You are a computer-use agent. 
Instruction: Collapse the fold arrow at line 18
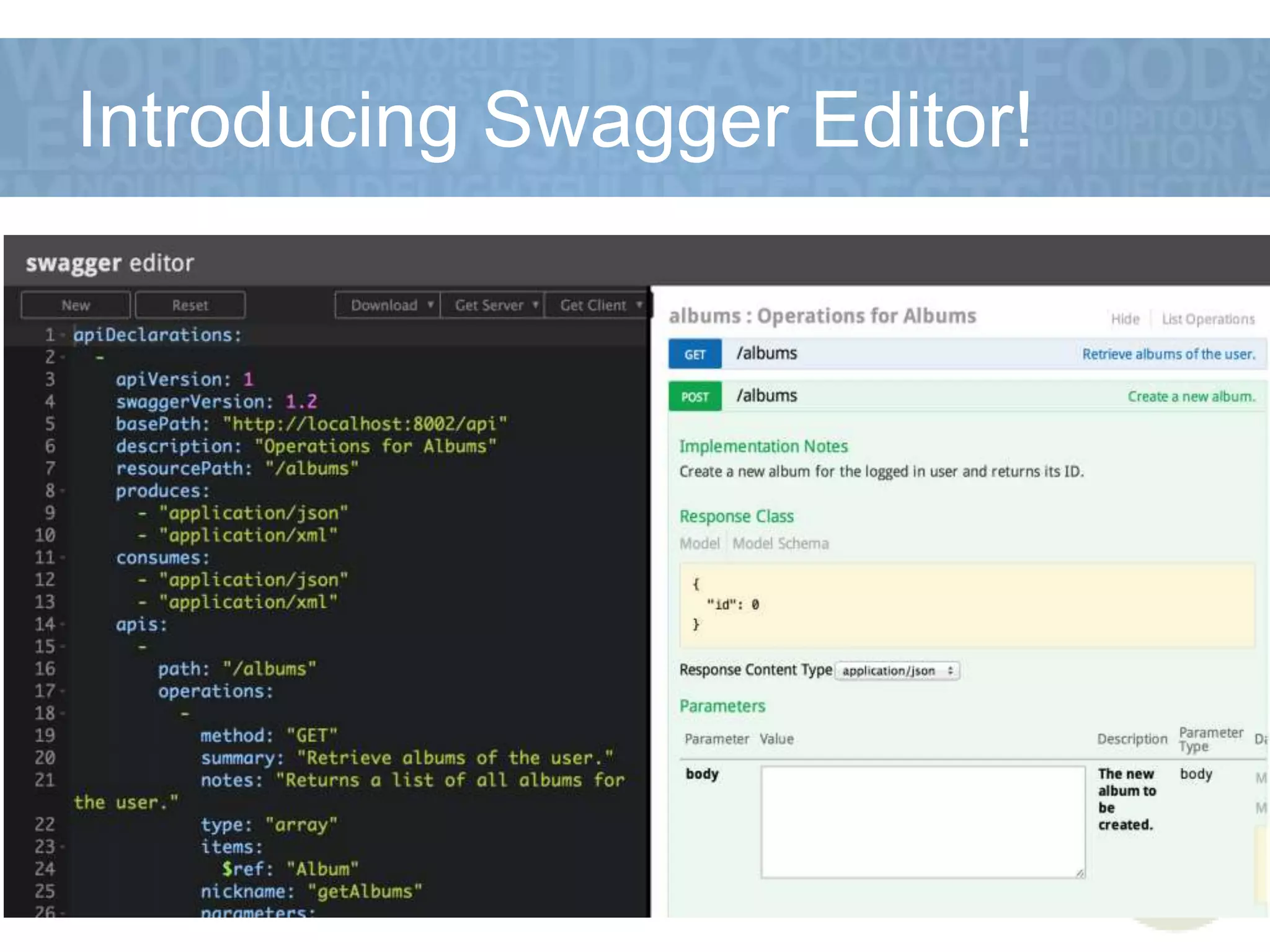coord(63,713)
